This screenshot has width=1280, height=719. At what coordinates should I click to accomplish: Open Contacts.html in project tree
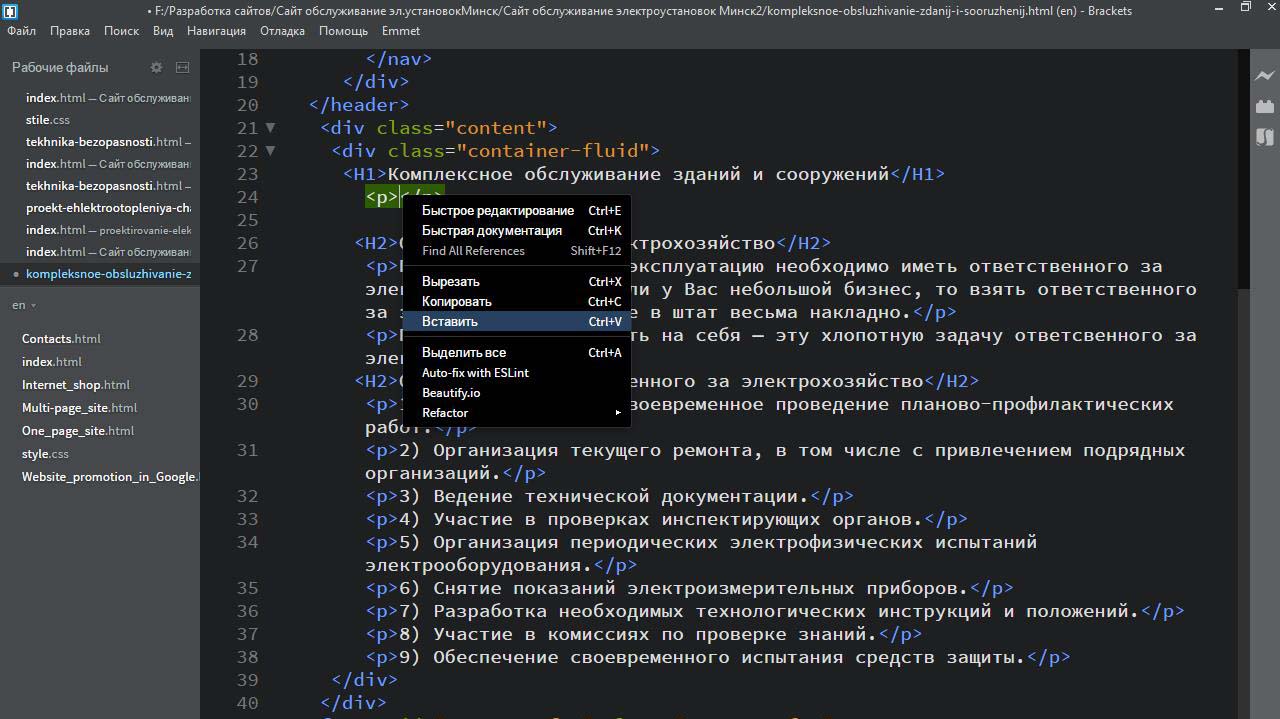[x=61, y=339]
